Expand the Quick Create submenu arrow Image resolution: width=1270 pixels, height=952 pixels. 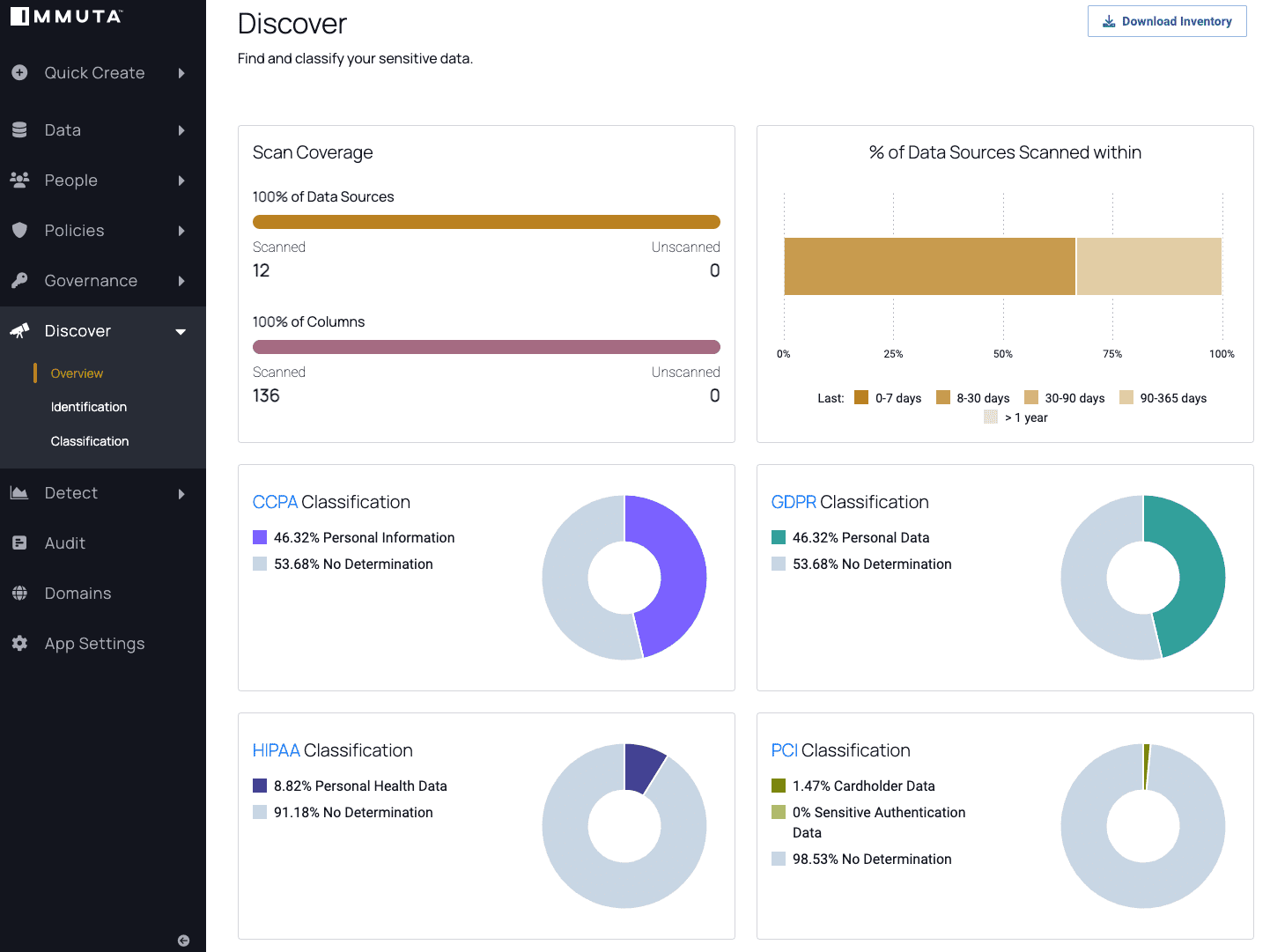181,73
